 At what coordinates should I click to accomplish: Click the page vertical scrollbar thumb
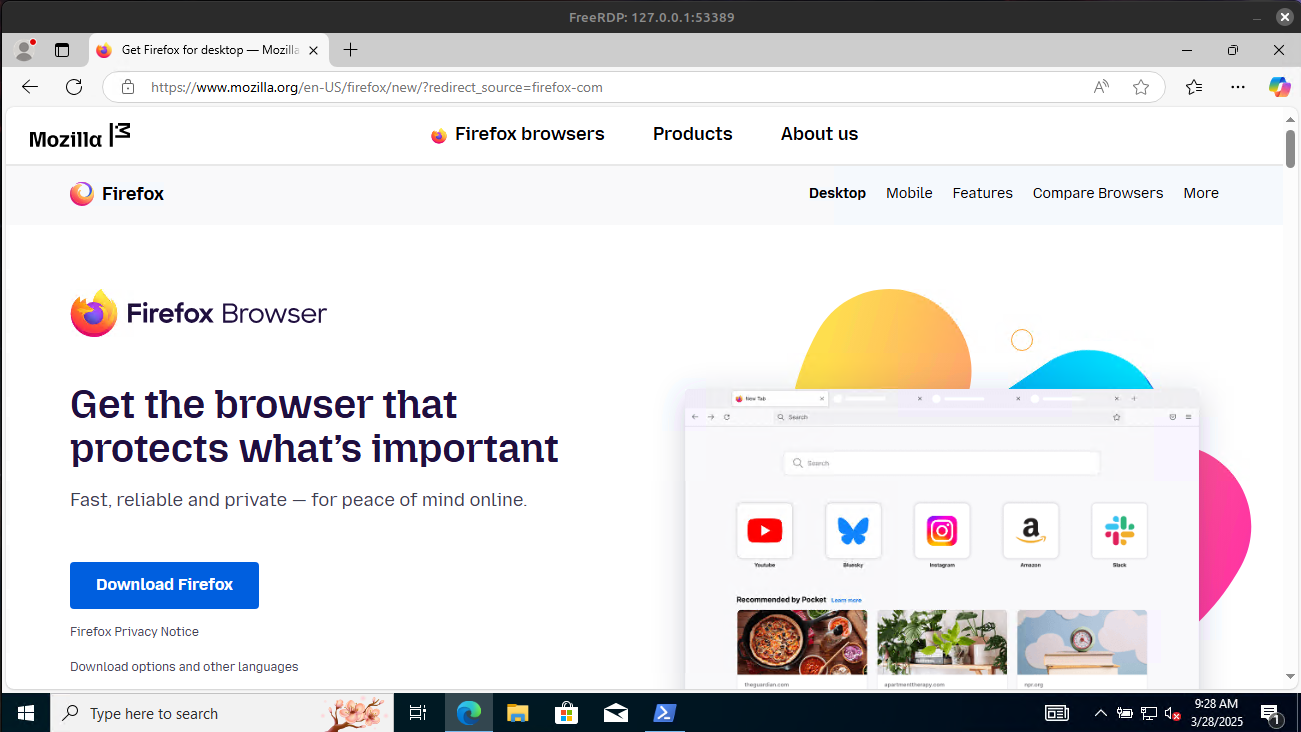[1290, 148]
